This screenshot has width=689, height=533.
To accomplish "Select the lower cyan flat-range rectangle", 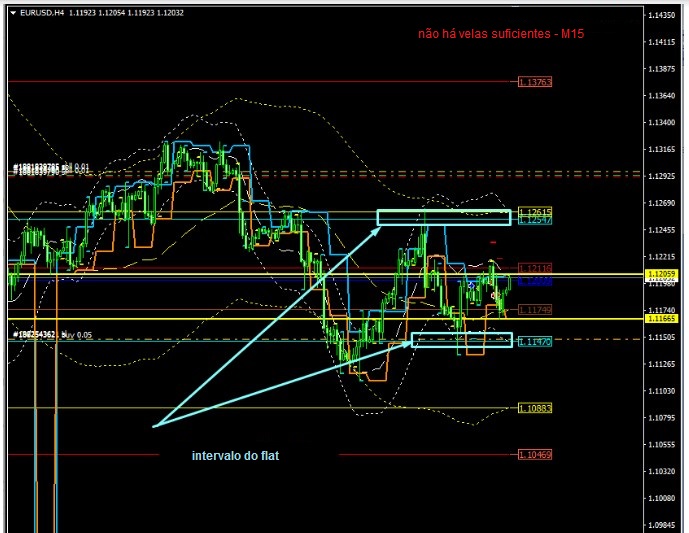I will (461, 340).
